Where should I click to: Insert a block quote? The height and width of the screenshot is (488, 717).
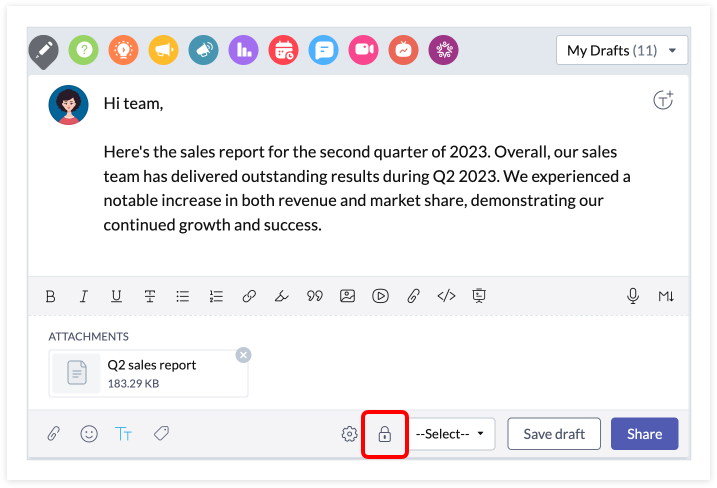pyautogui.click(x=315, y=296)
